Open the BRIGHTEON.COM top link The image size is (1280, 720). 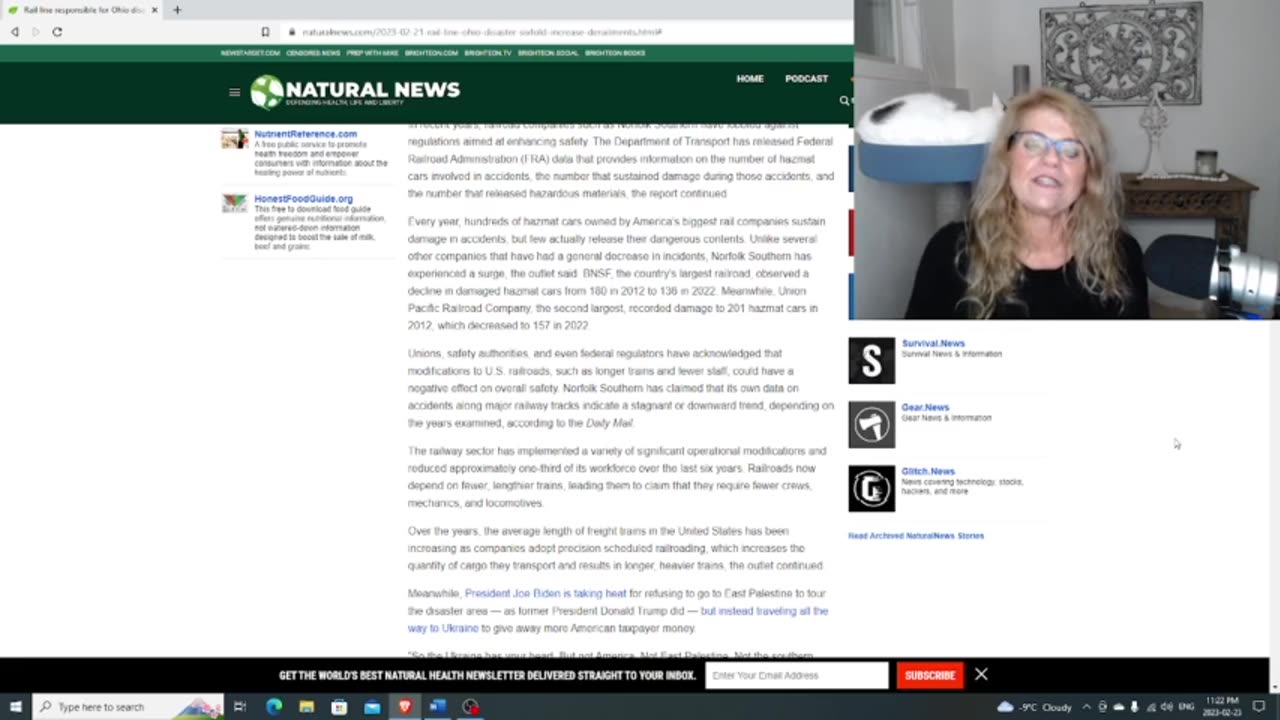click(x=431, y=53)
